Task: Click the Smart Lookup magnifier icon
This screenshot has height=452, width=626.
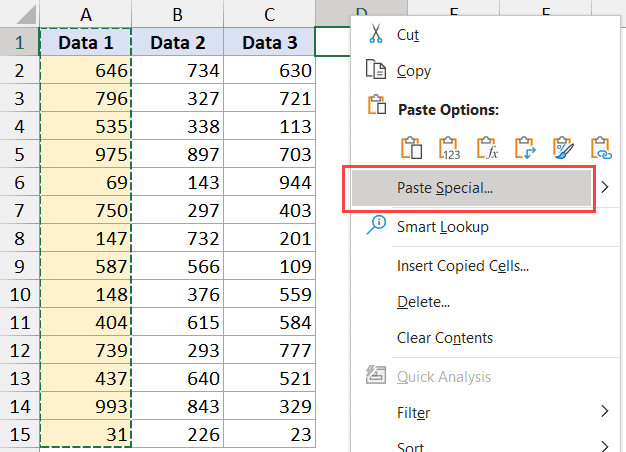Action: [376, 226]
